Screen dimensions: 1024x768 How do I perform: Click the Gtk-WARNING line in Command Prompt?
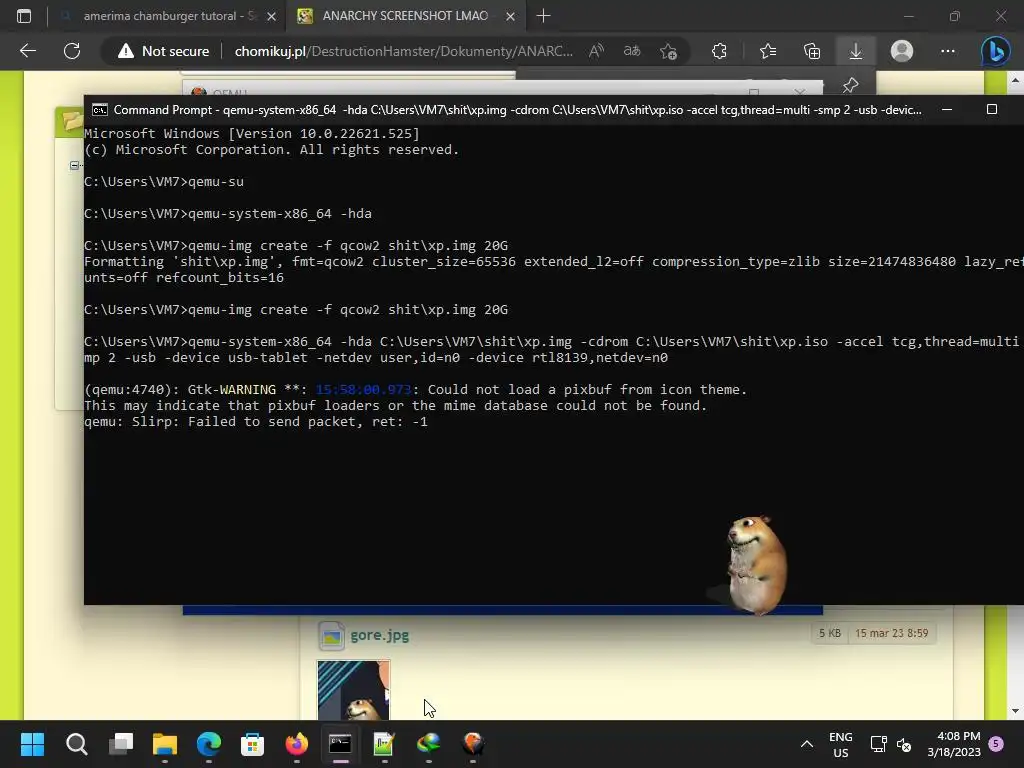click(415, 390)
